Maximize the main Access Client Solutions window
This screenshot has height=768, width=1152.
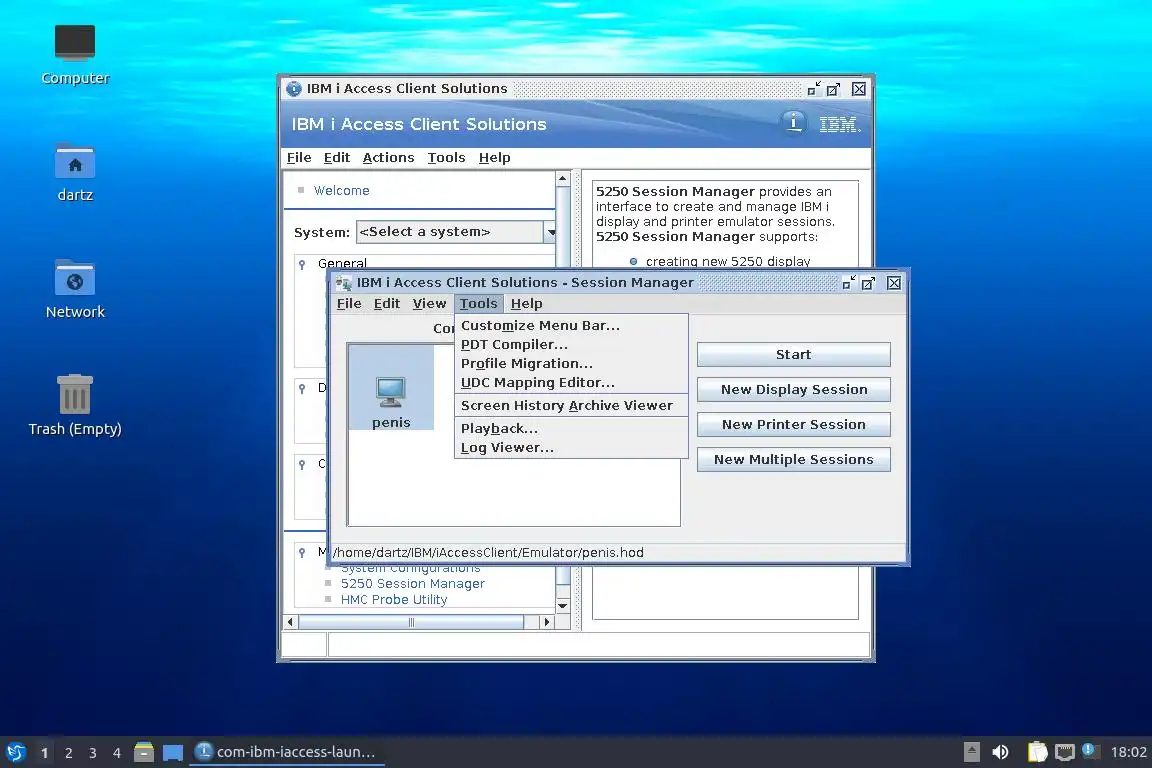pyautogui.click(x=833, y=89)
